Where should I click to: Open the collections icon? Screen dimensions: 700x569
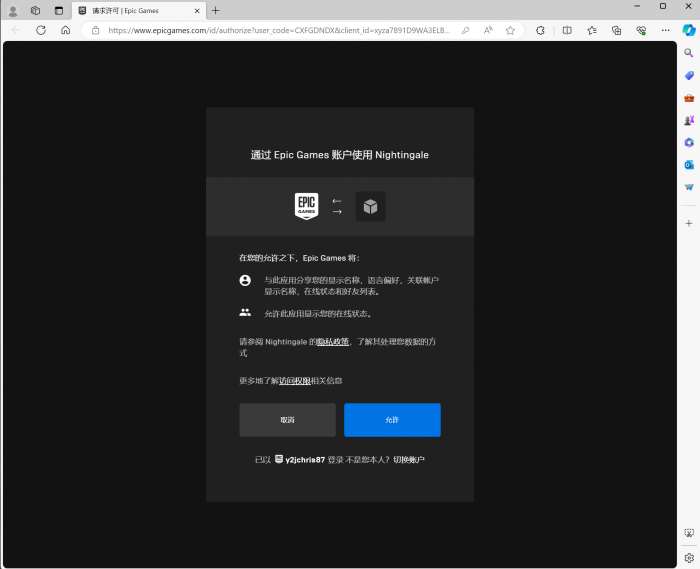[617, 30]
